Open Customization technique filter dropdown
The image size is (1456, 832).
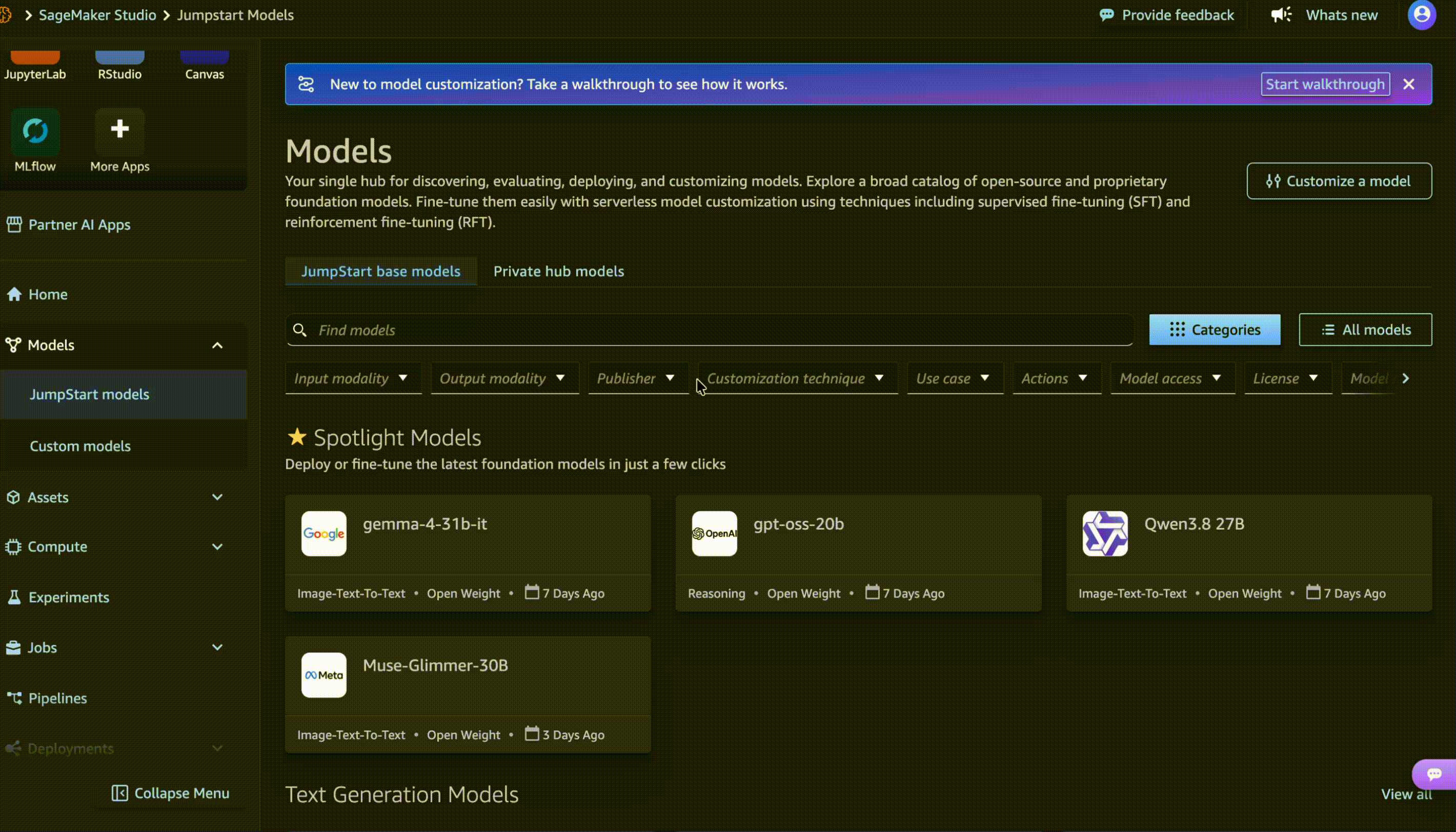[x=798, y=378]
